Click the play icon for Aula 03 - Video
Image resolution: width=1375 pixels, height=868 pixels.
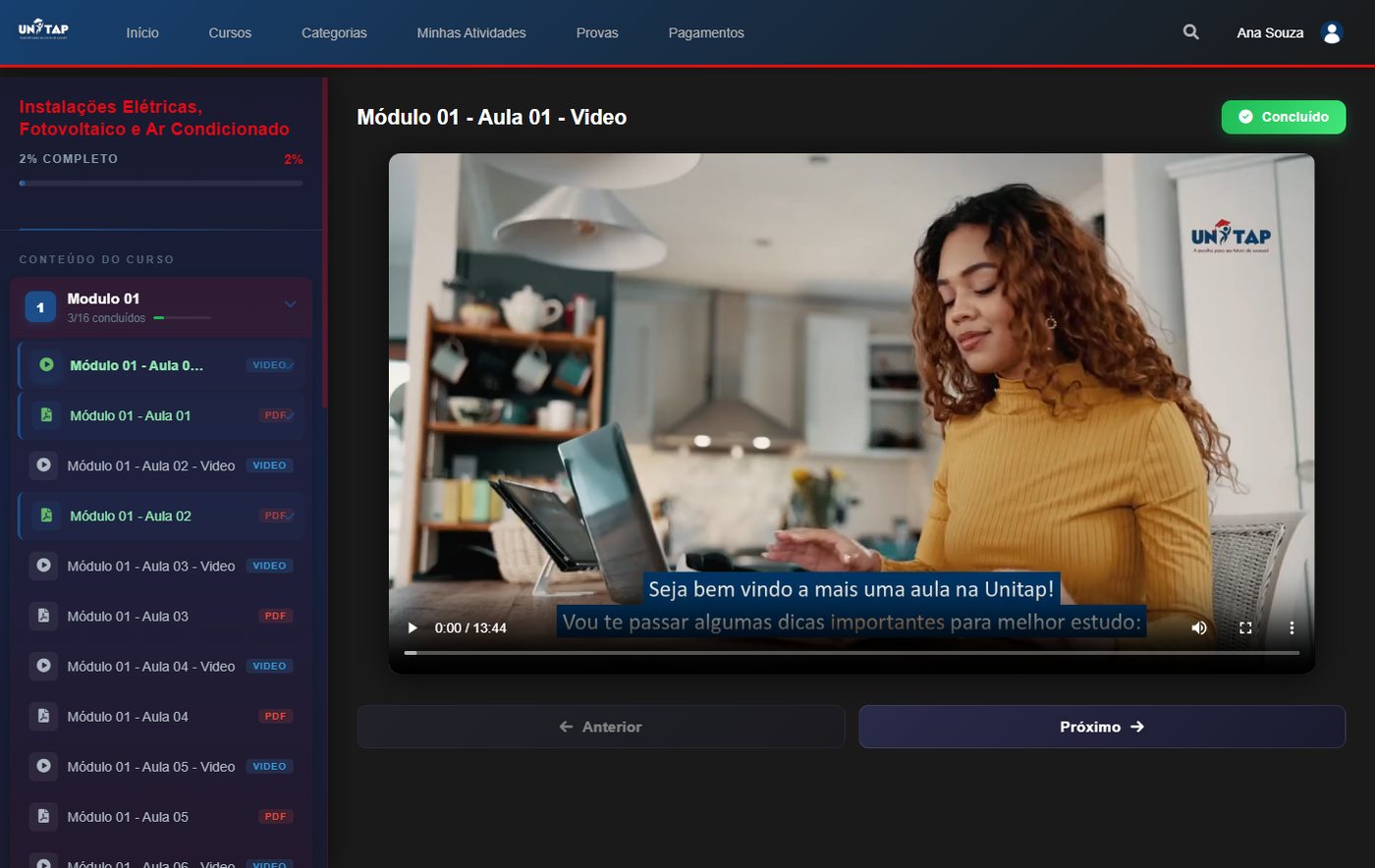coord(43,566)
